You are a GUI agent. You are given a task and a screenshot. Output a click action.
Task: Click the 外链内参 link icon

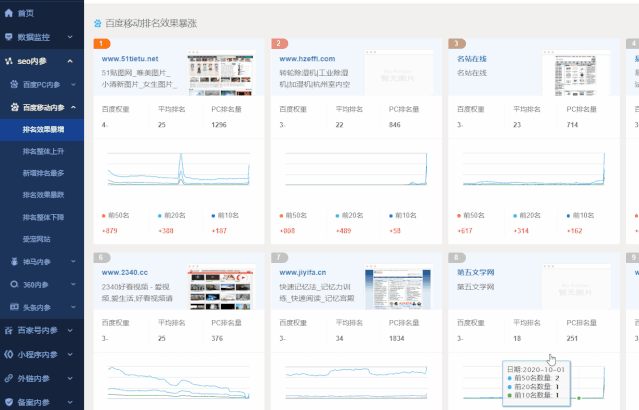9,378
